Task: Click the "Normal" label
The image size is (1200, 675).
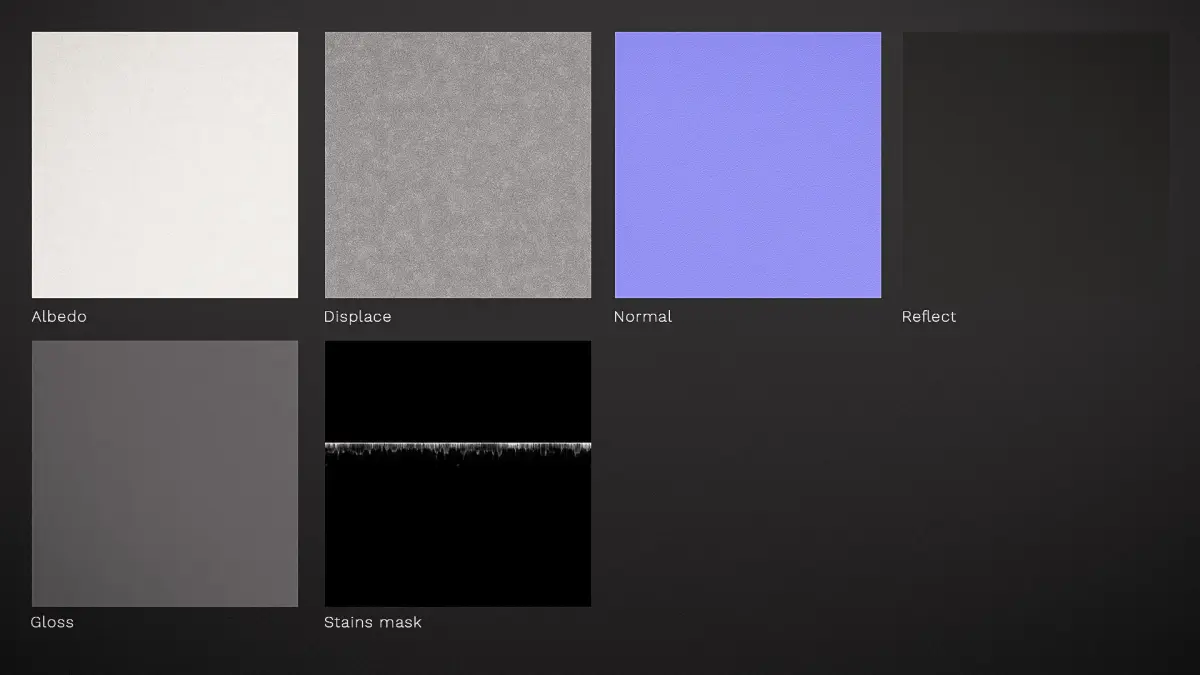Action: pos(642,316)
